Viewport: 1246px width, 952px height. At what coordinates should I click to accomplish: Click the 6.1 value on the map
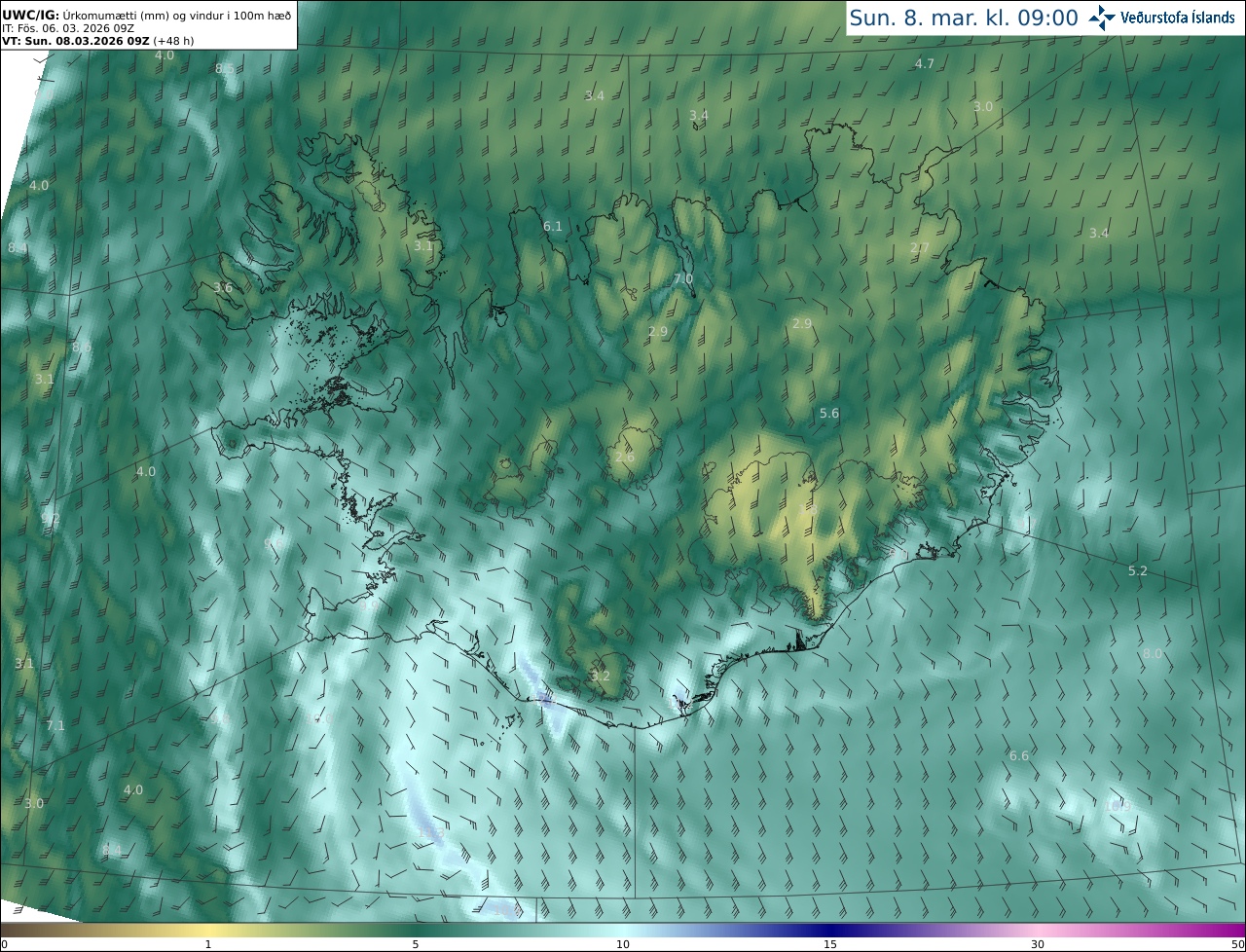553,226
